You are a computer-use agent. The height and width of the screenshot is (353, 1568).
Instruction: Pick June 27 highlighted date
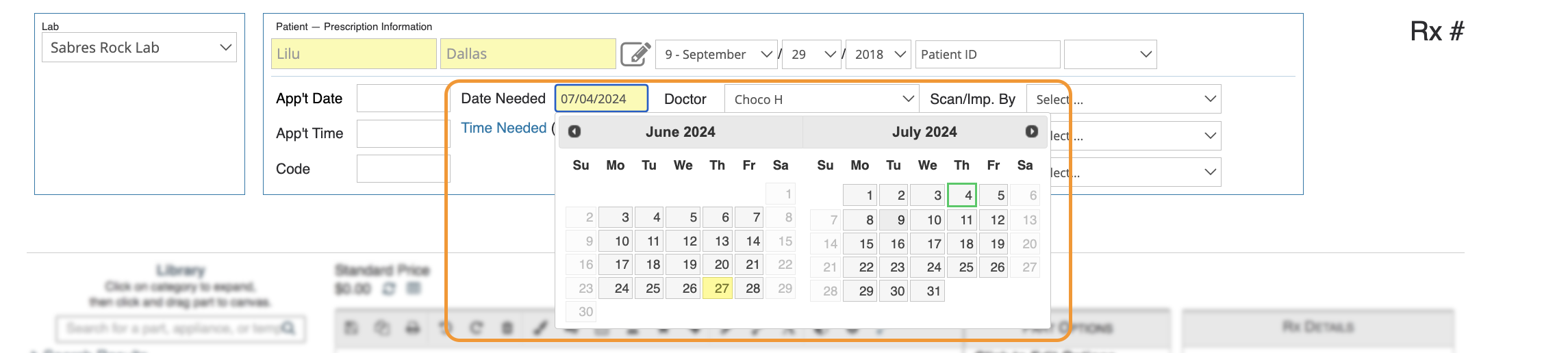click(x=717, y=288)
